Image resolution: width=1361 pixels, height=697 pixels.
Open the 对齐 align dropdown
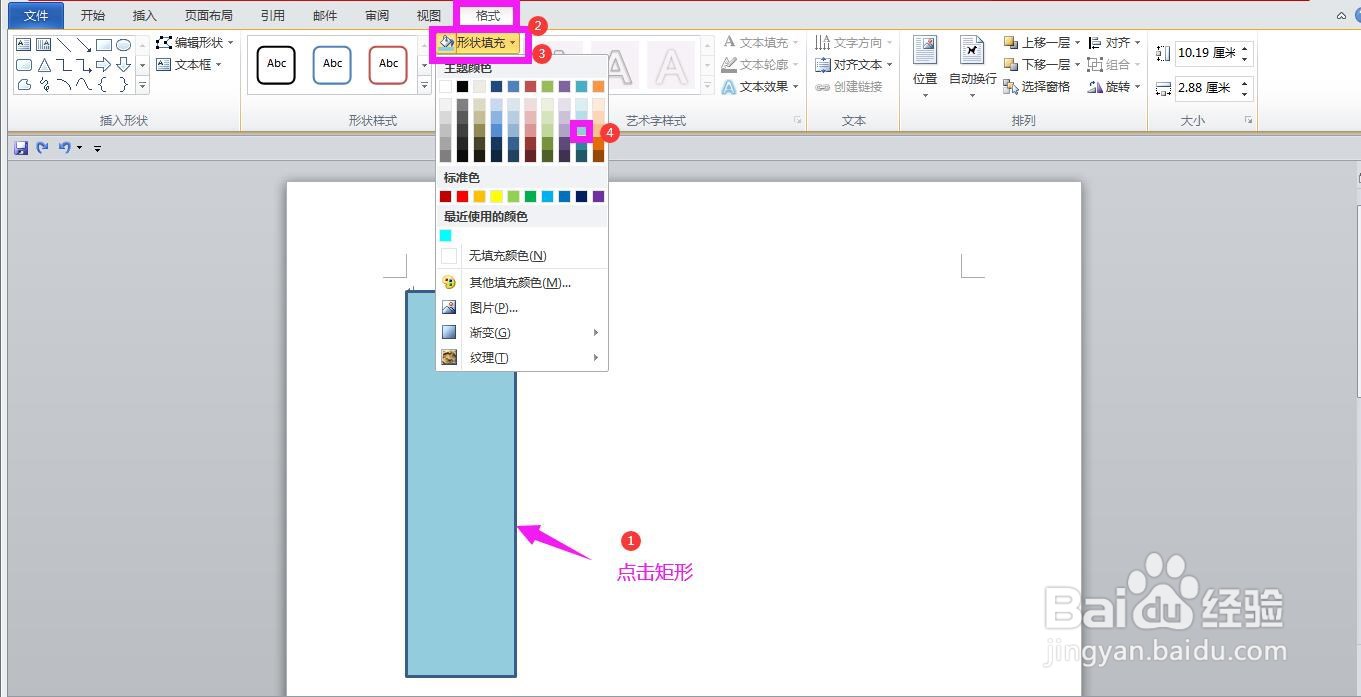tap(1115, 42)
